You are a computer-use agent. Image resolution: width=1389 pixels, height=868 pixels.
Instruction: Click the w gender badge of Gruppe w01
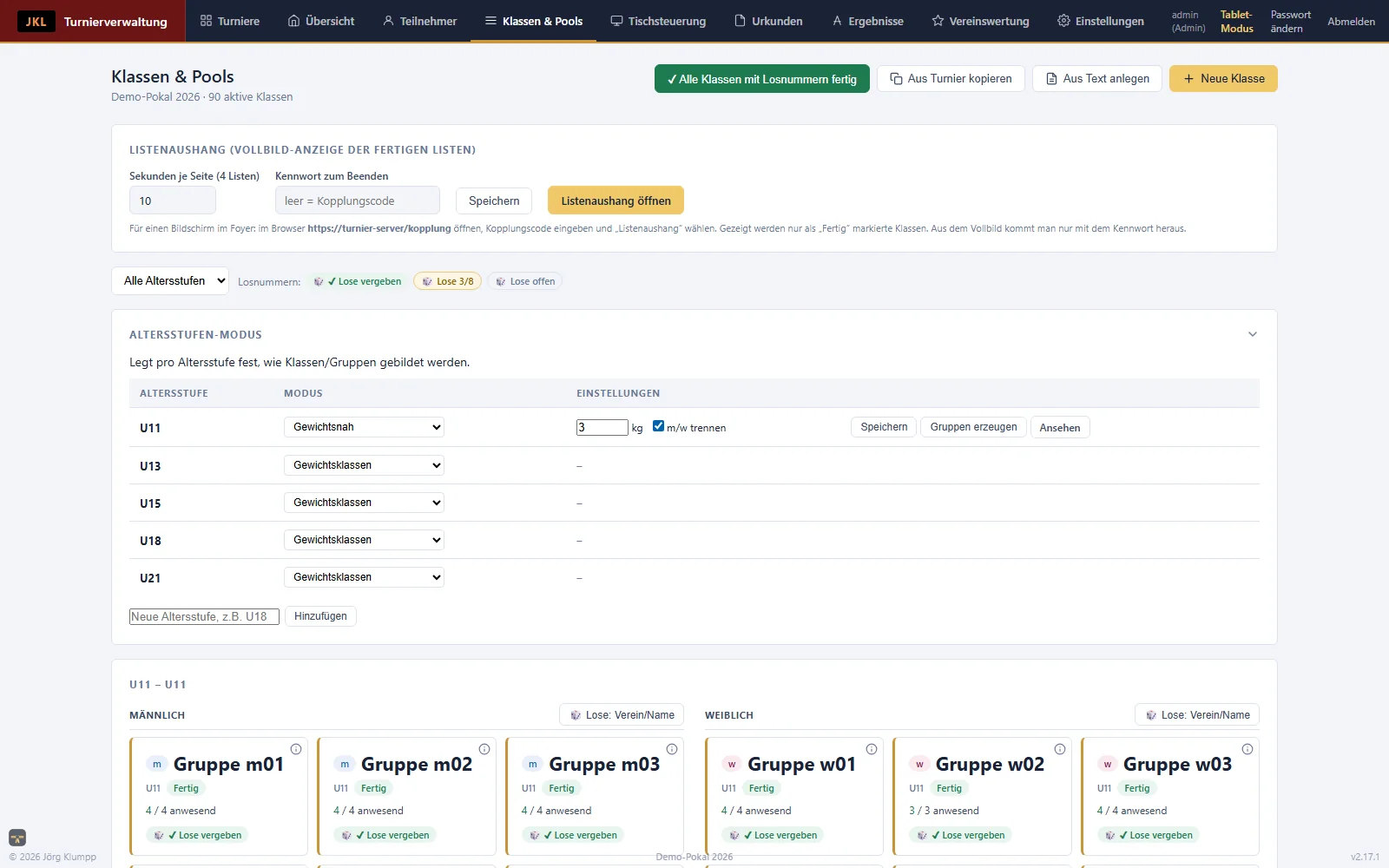point(732,765)
